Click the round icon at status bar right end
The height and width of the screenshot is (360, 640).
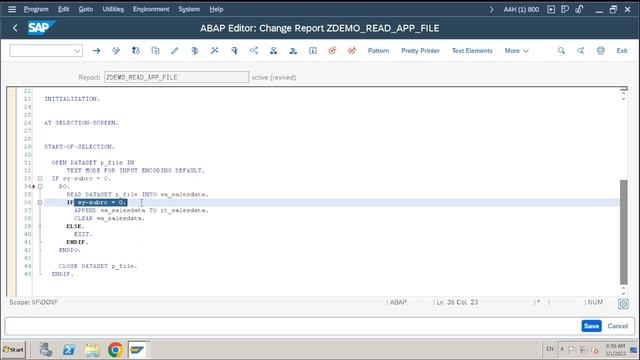pos(623,304)
